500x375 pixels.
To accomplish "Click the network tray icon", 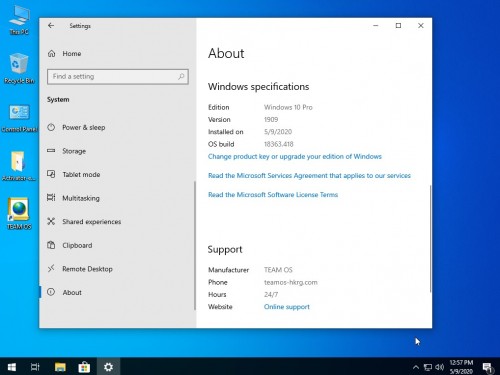I will 428,367.
